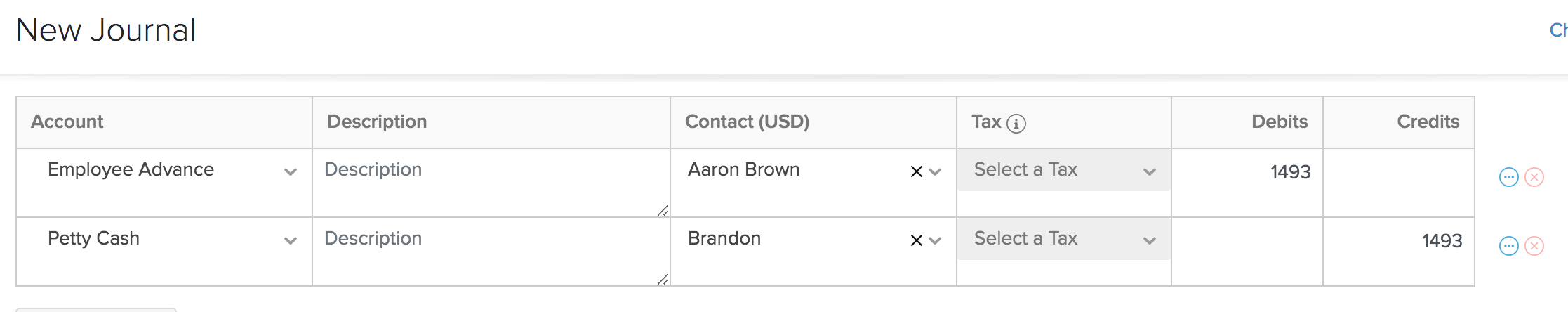Image resolution: width=1568 pixels, height=312 pixels.
Task: Open Select a Tax in first row
Action: pyautogui.click(x=1063, y=170)
